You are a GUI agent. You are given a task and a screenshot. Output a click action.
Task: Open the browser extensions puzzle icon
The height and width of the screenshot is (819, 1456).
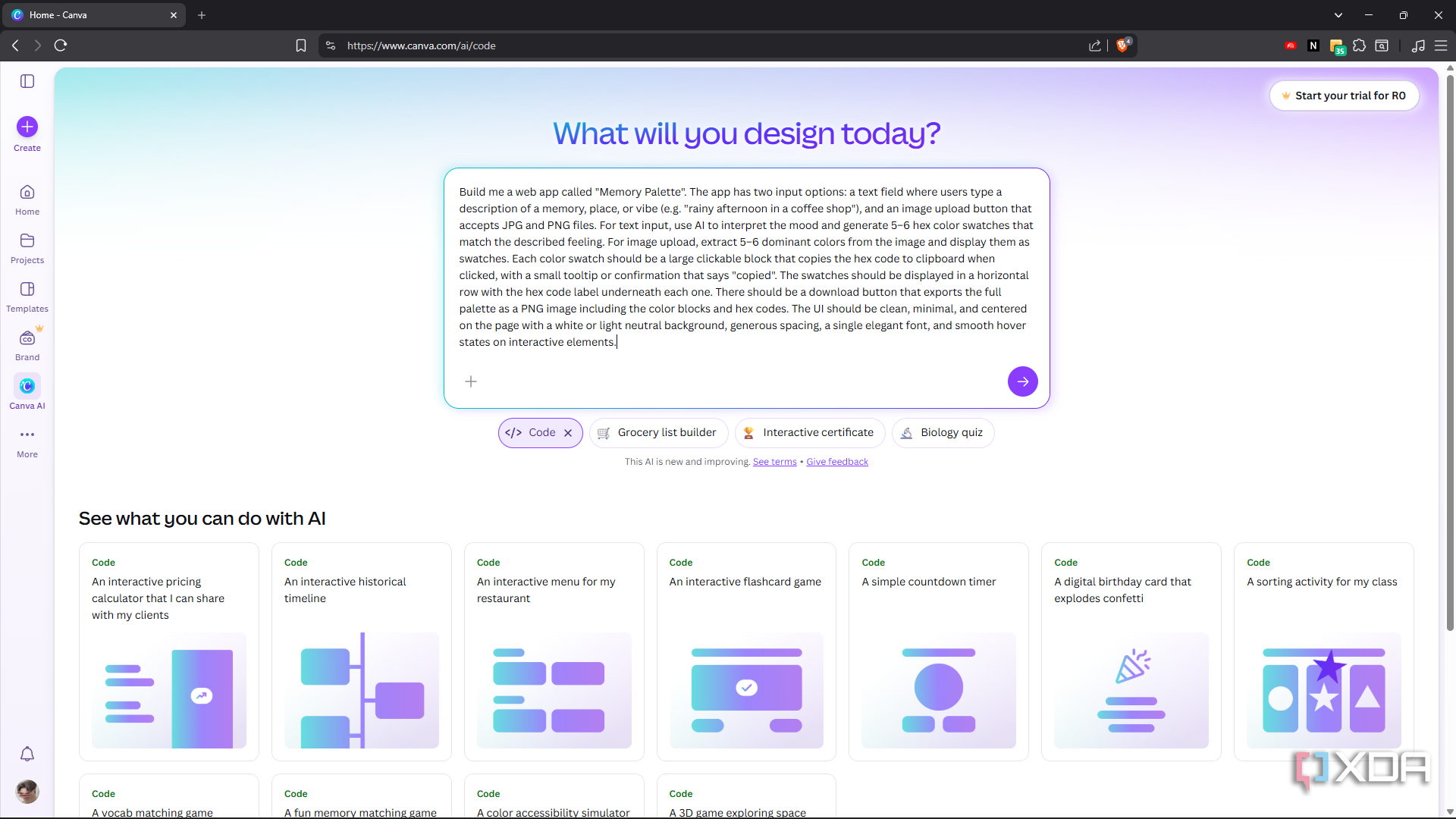click(x=1359, y=45)
